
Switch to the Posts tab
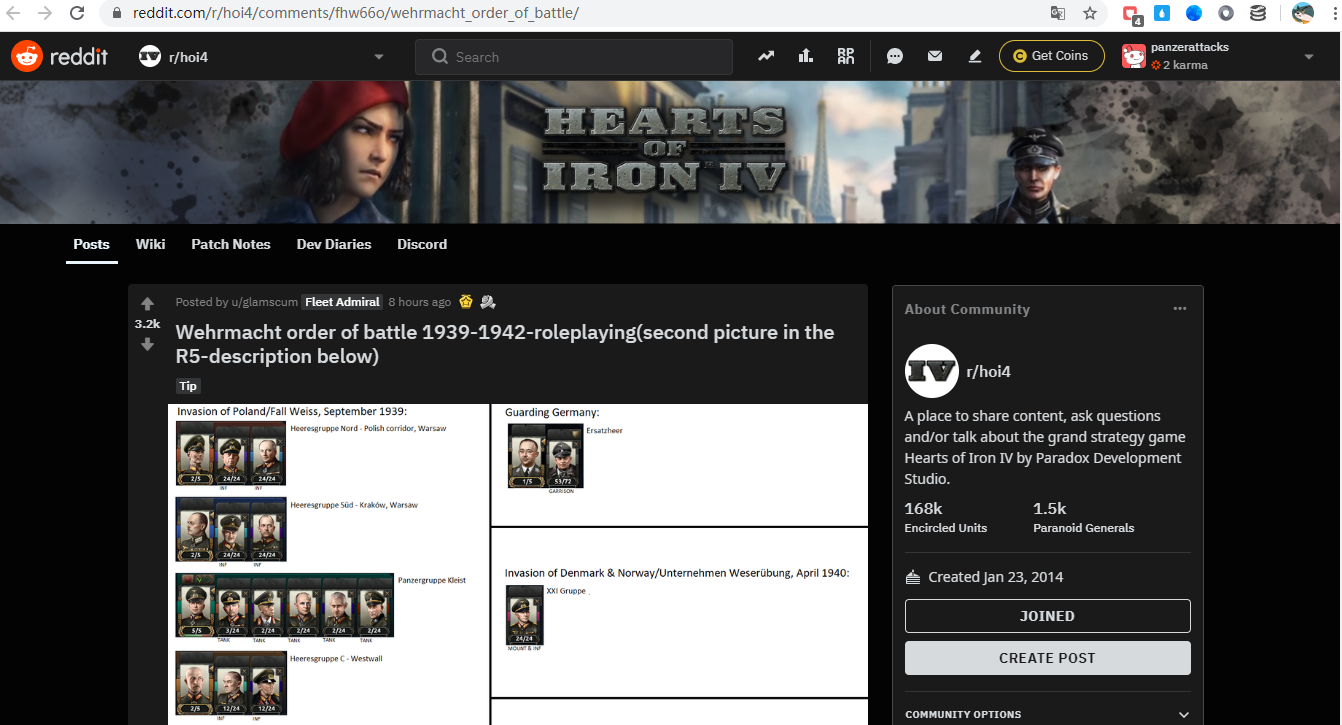pos(92,244)
